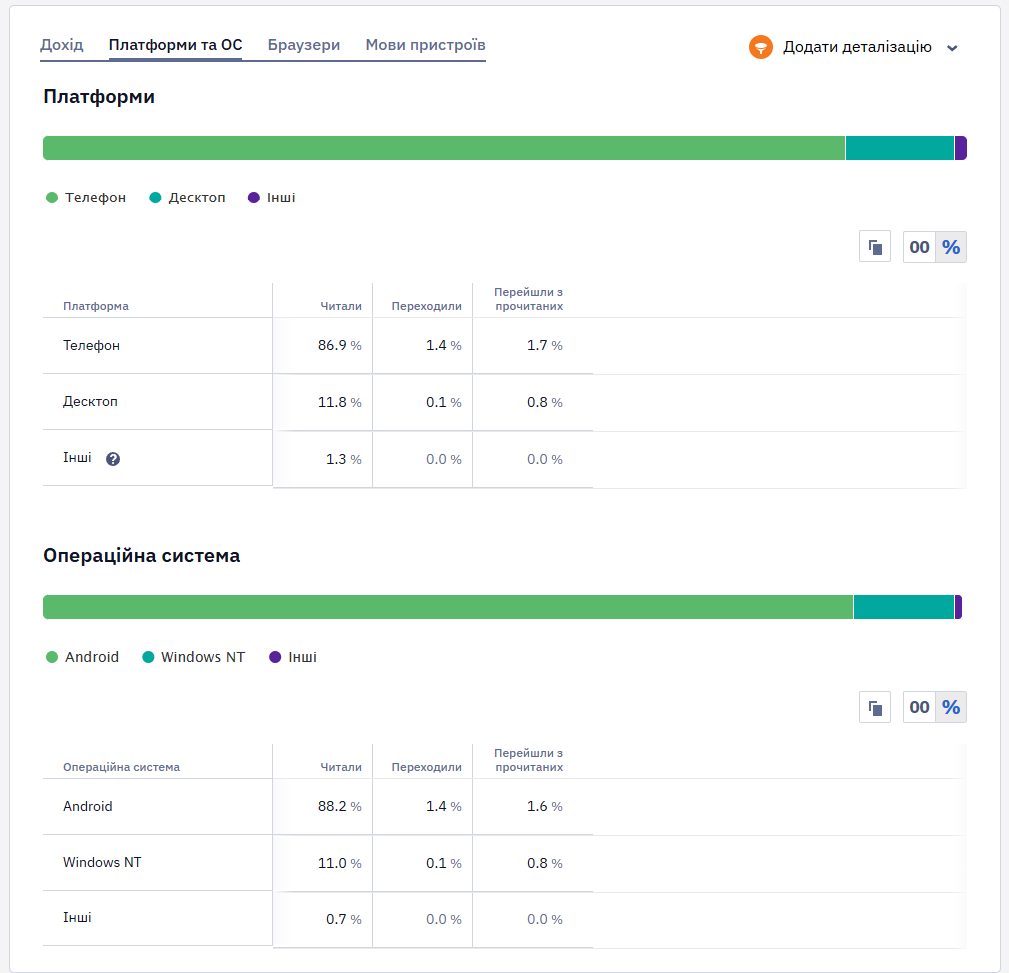Toggle Інші legend item in Операційна система
This screenshot has width=1009, height=973.
click(293, 657)
